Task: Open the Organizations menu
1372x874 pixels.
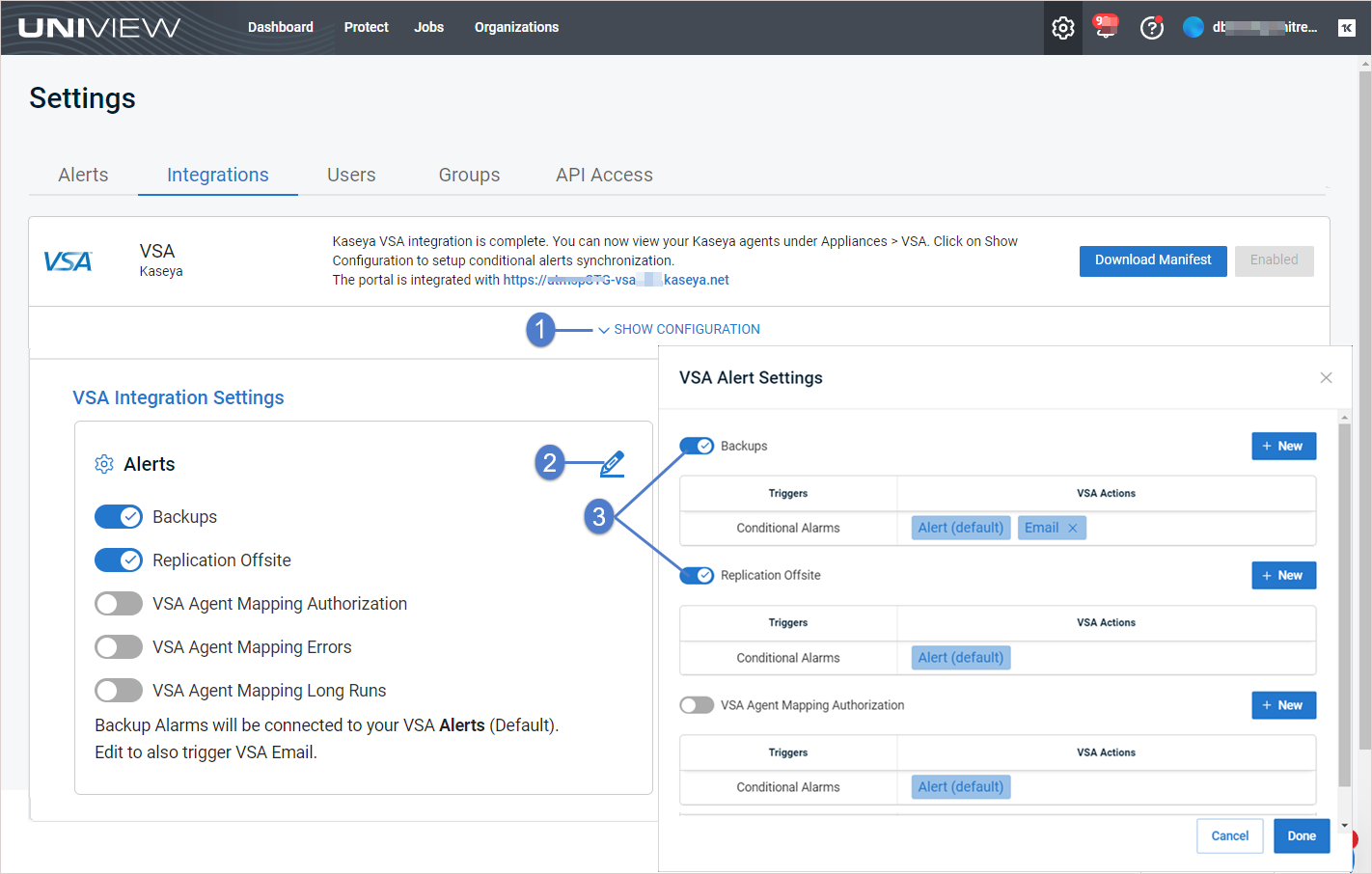Action: pos(516,27)
